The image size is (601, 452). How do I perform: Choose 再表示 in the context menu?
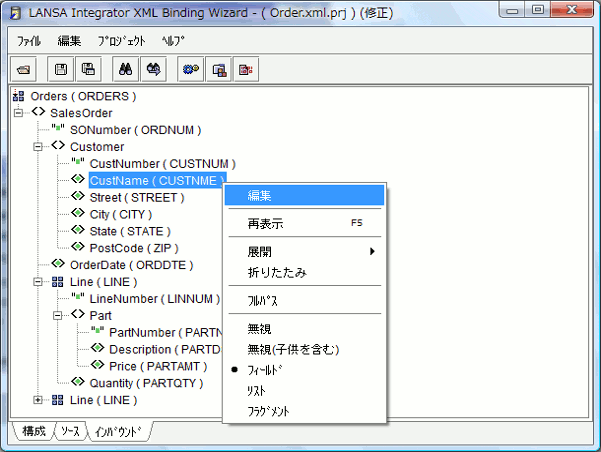305,223
